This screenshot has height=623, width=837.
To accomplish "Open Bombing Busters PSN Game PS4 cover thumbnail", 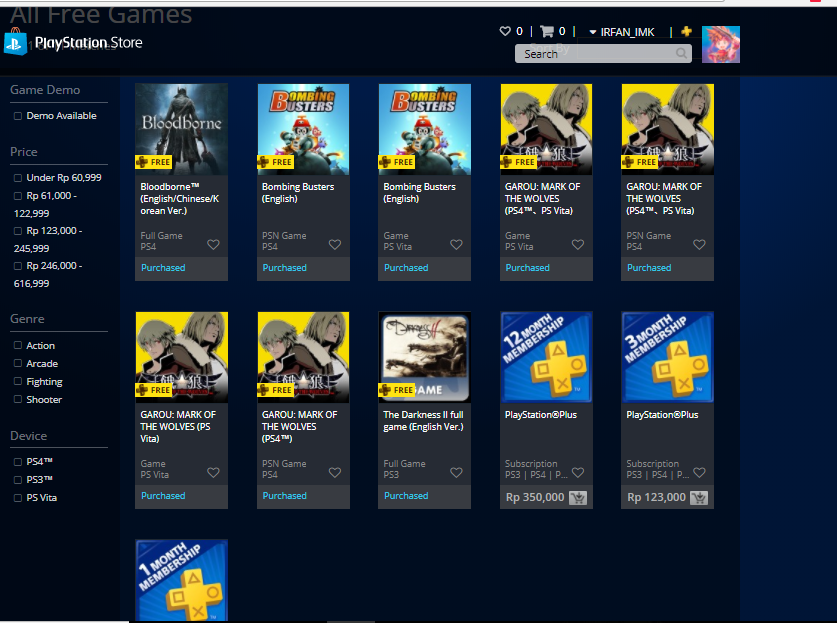I will [303, 129].
